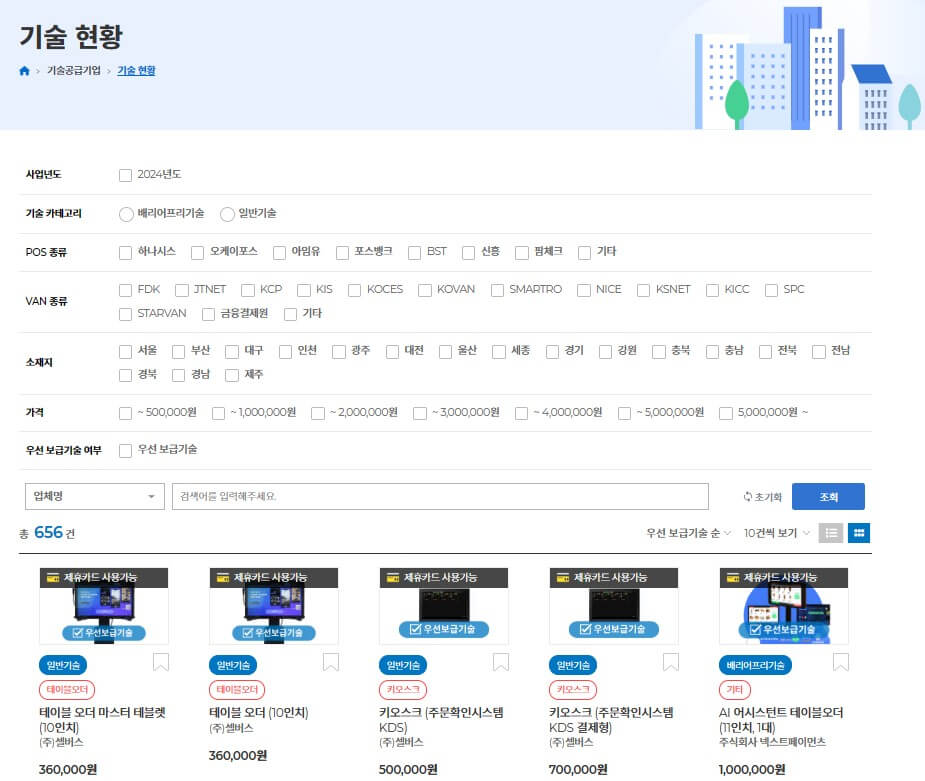Bookmark the second 테이블 오더 (10인치) product
The height and width of the screenshot is (781, 925).
pos(330,661)
